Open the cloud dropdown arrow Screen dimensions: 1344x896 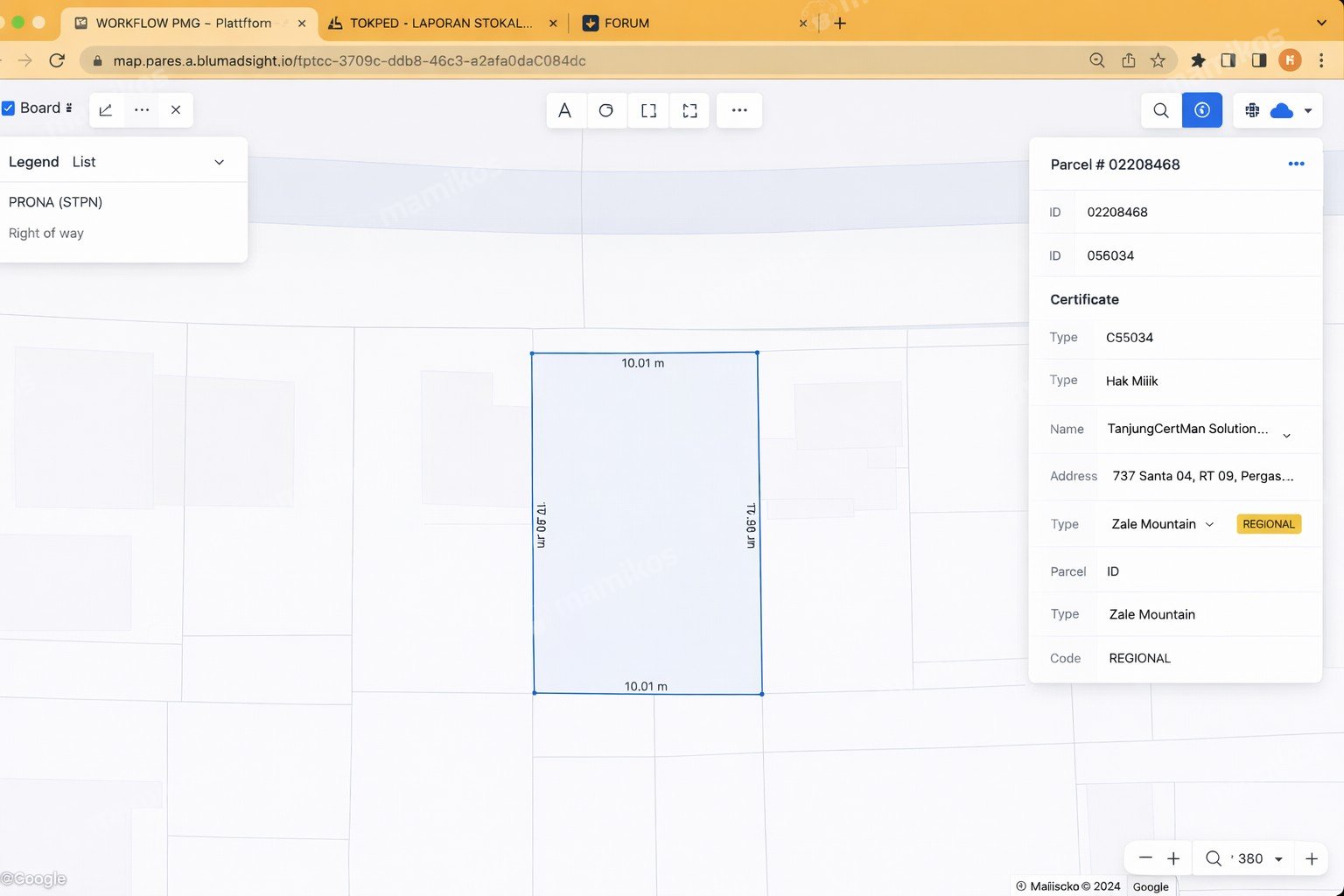tap(1308, 111)
